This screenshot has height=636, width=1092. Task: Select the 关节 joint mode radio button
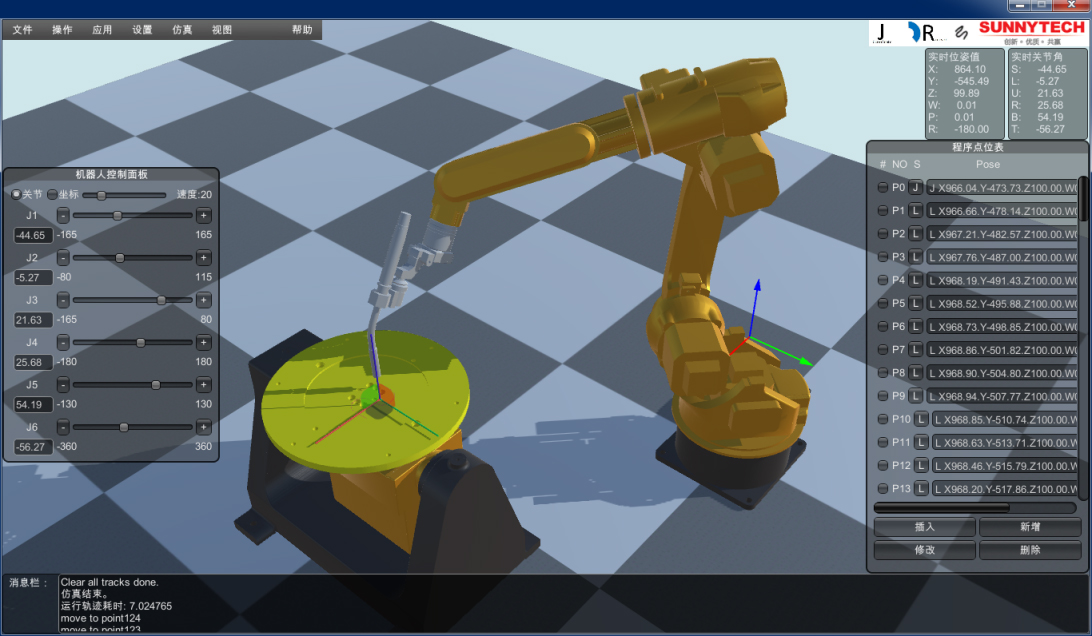click(16, 194)
